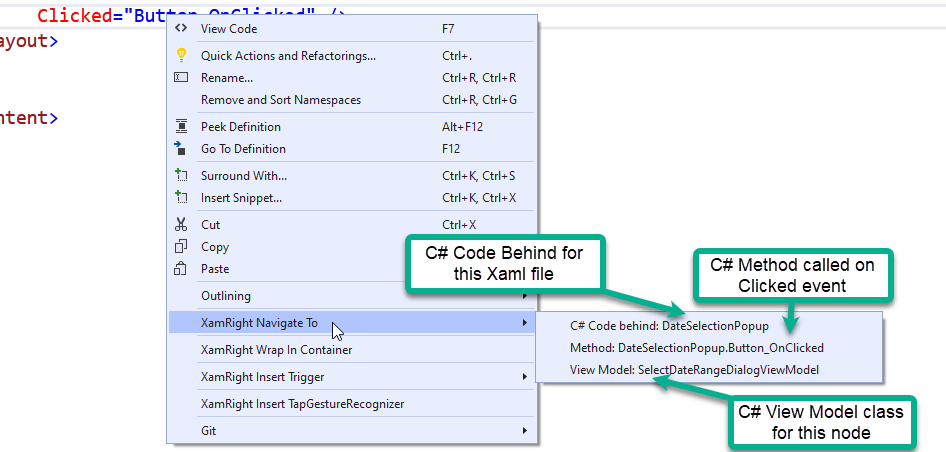Expand the Git submenu arrow

[525, 430]
